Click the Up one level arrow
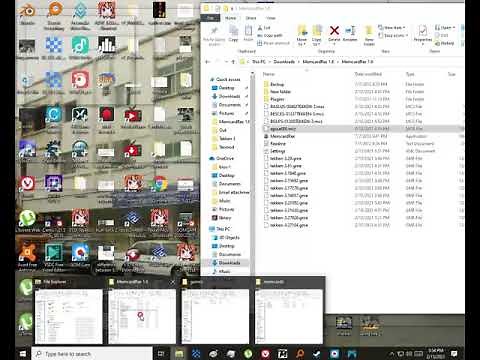This screenshot has height=360, width=480. click(233, 62)
